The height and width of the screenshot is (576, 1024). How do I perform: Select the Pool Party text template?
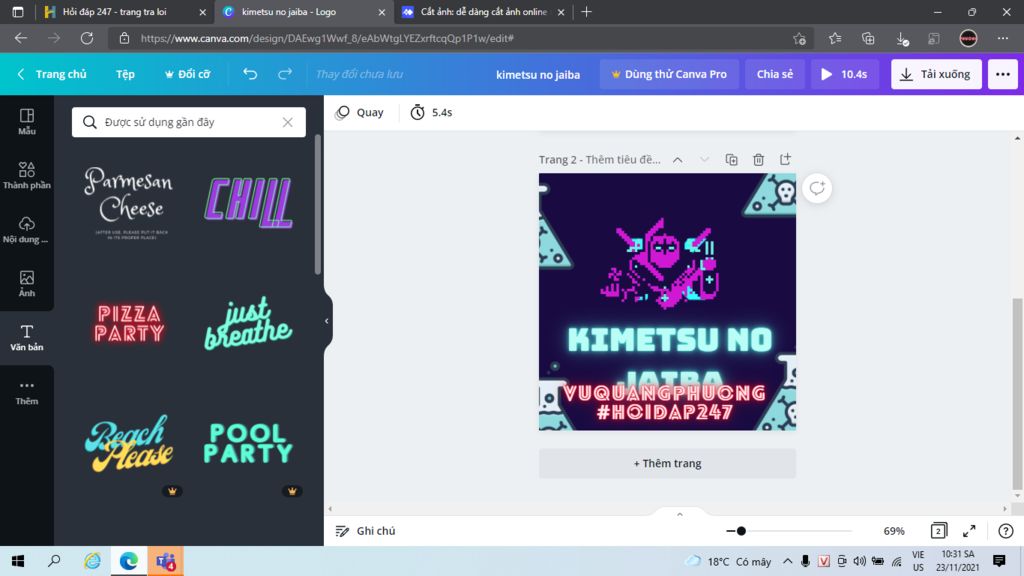click(x=248, y=443)
